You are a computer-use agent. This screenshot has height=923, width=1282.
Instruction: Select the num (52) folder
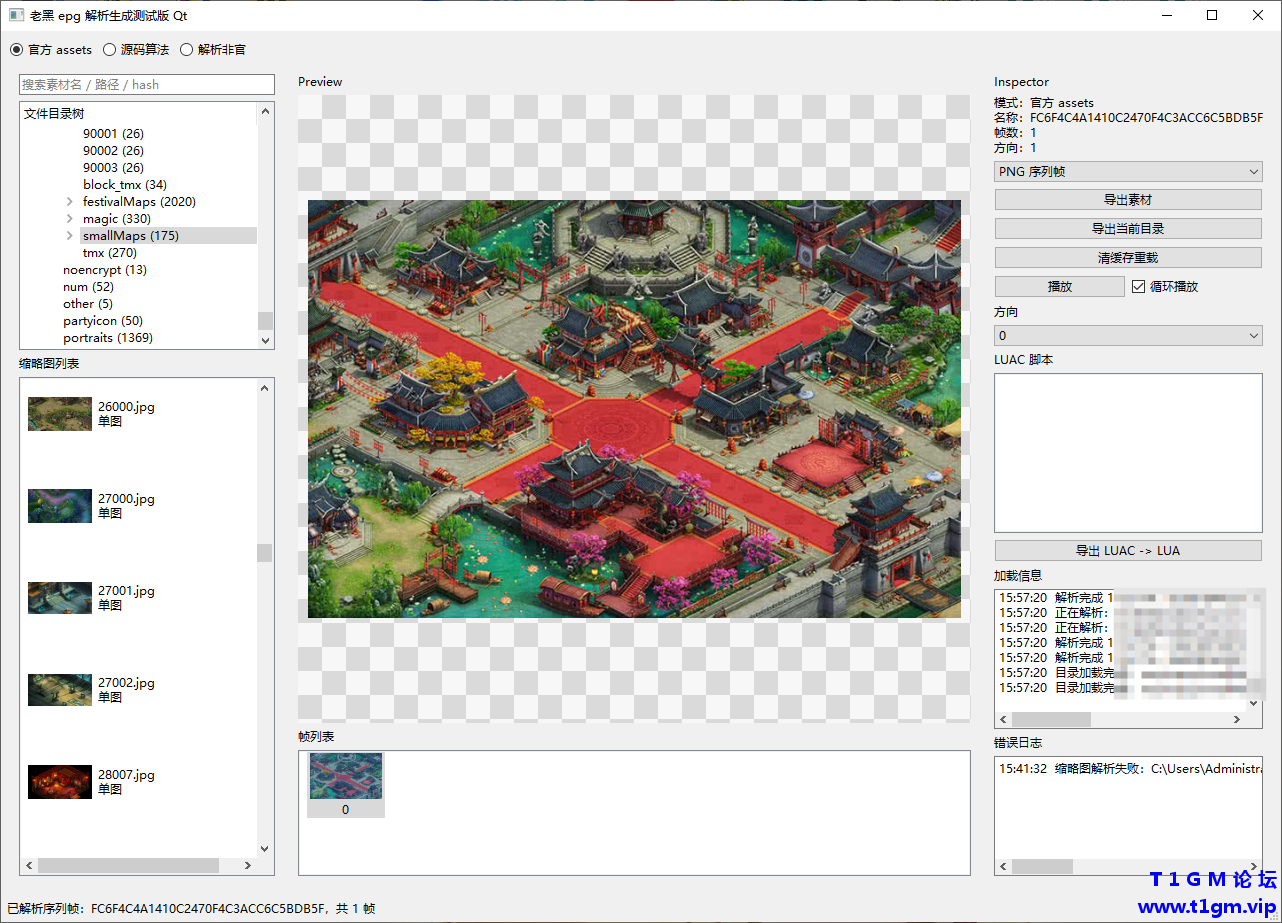click(89, 287)
